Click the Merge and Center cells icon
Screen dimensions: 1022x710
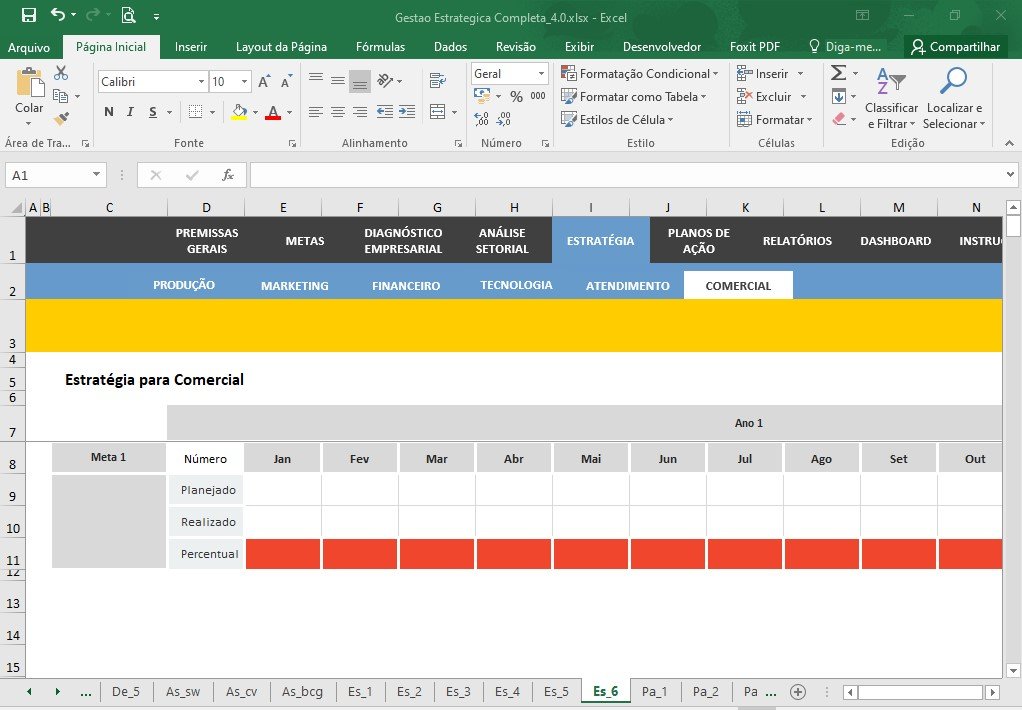(438, 112)
